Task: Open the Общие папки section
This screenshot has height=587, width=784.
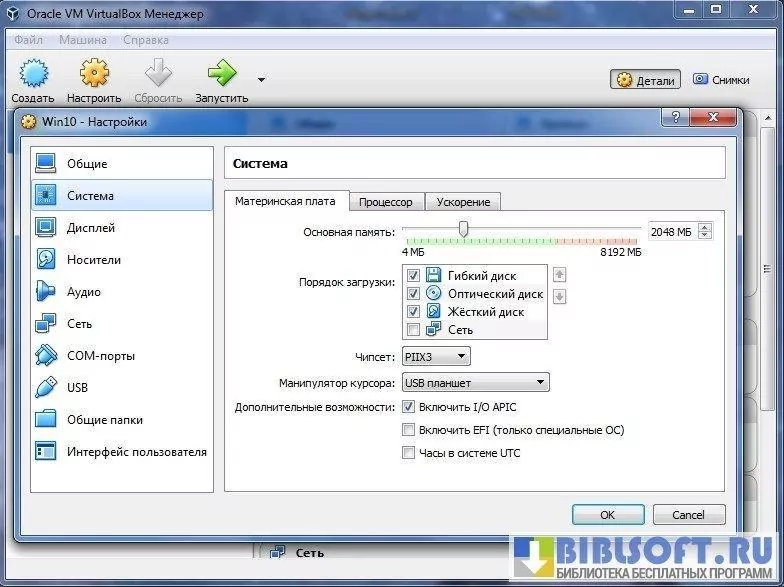Action: [x=104, y=420]
